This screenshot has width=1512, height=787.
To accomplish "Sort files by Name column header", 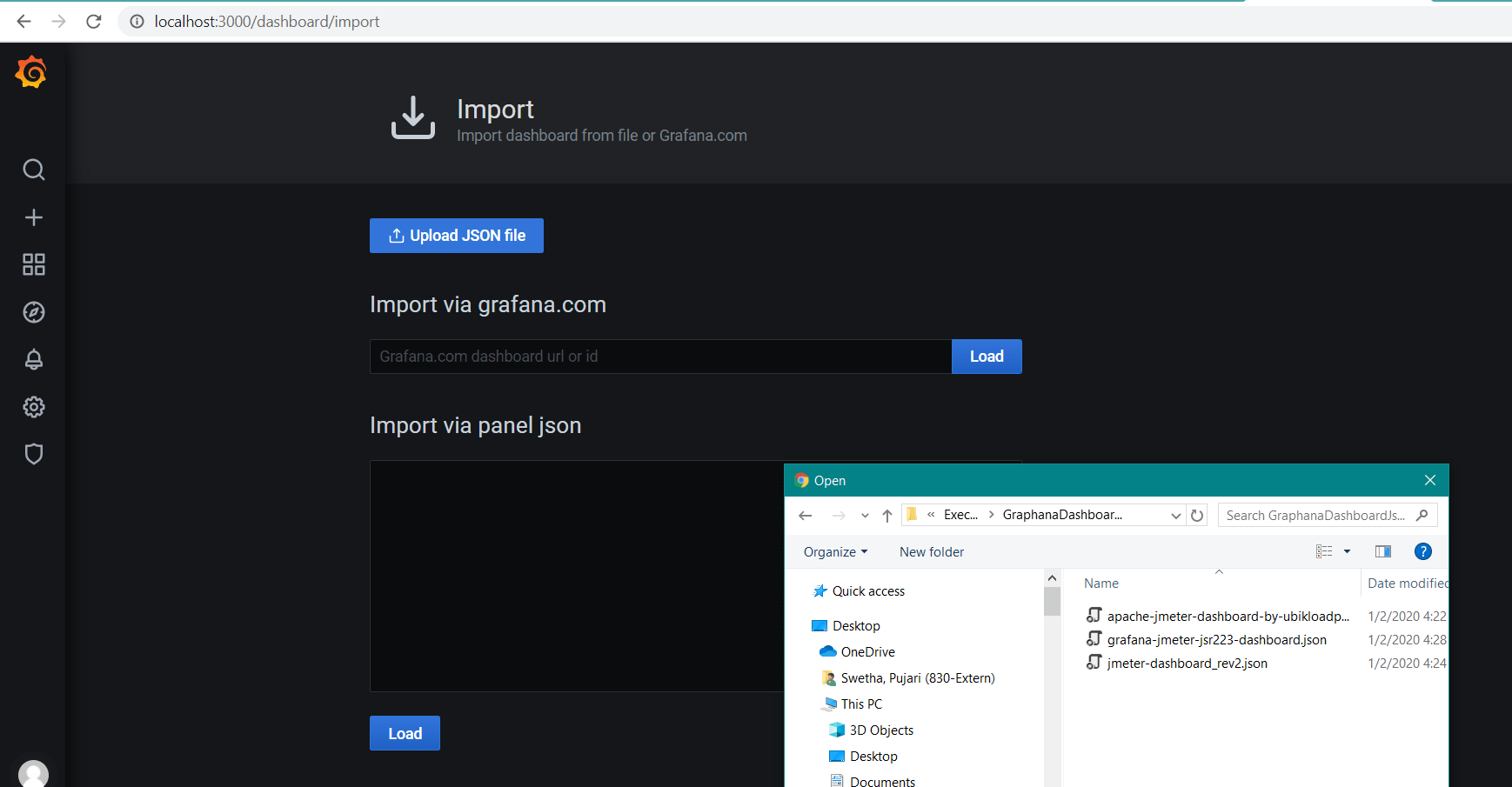I will [x=1101, y=584].
